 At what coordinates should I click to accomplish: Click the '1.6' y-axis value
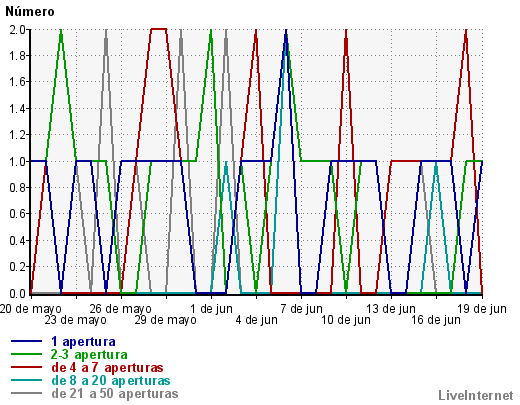tap(17, 82)
